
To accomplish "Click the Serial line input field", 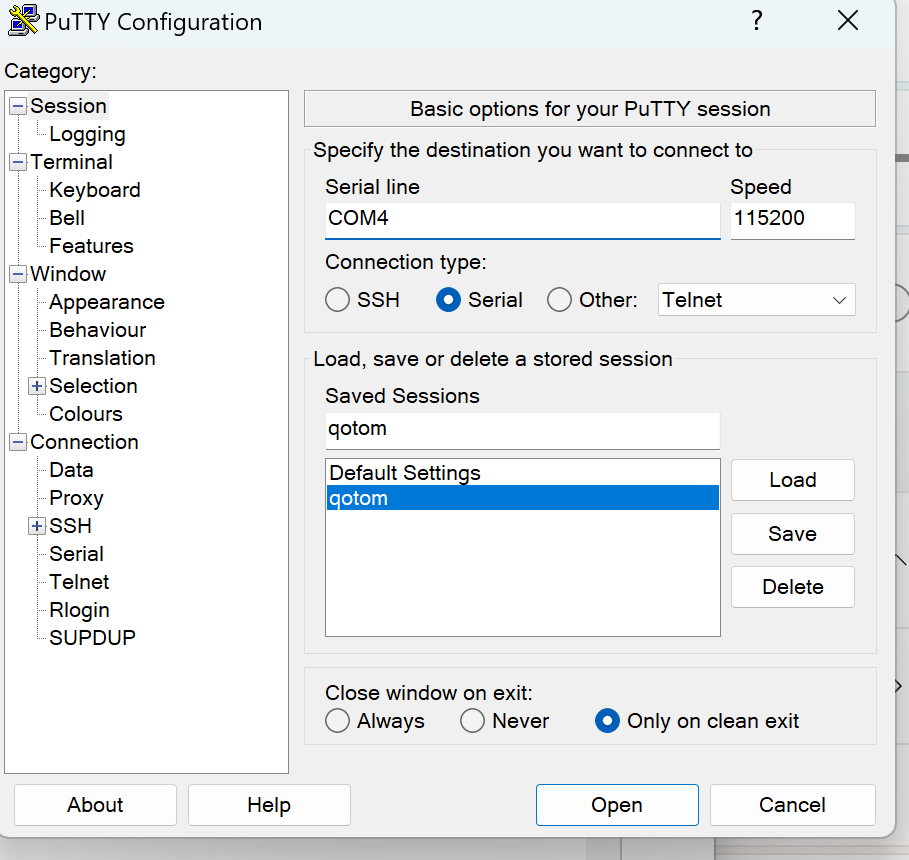I will pyautogui.click(x=521, y=219).
